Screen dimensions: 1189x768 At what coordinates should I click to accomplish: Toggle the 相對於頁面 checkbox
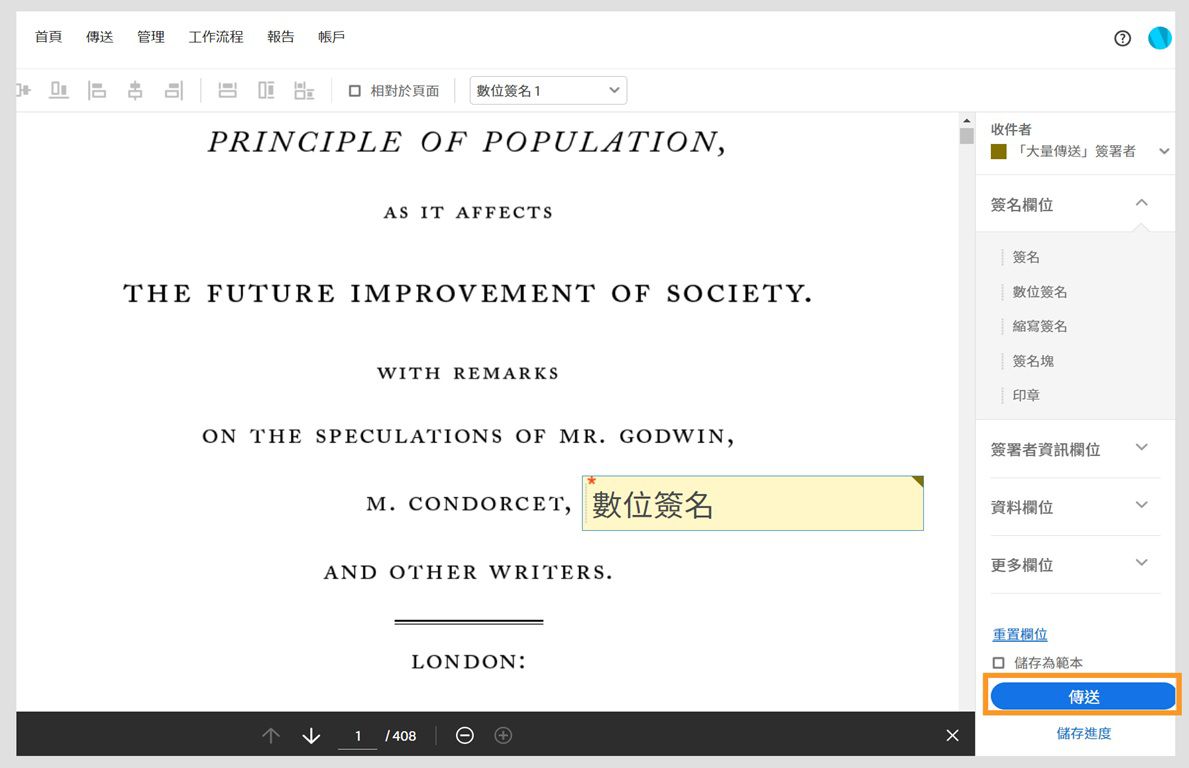pos(354,91)
